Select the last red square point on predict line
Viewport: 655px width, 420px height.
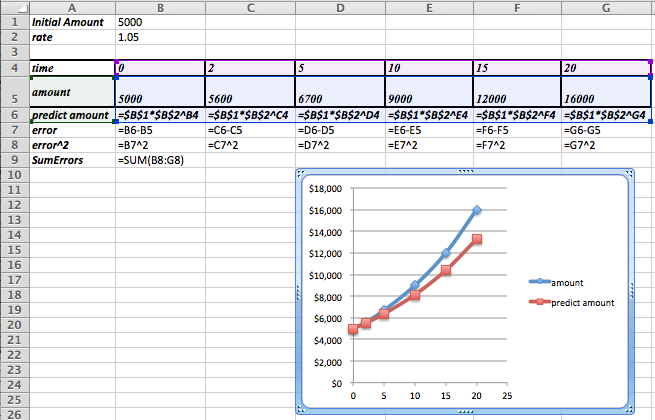click(477, 239)
